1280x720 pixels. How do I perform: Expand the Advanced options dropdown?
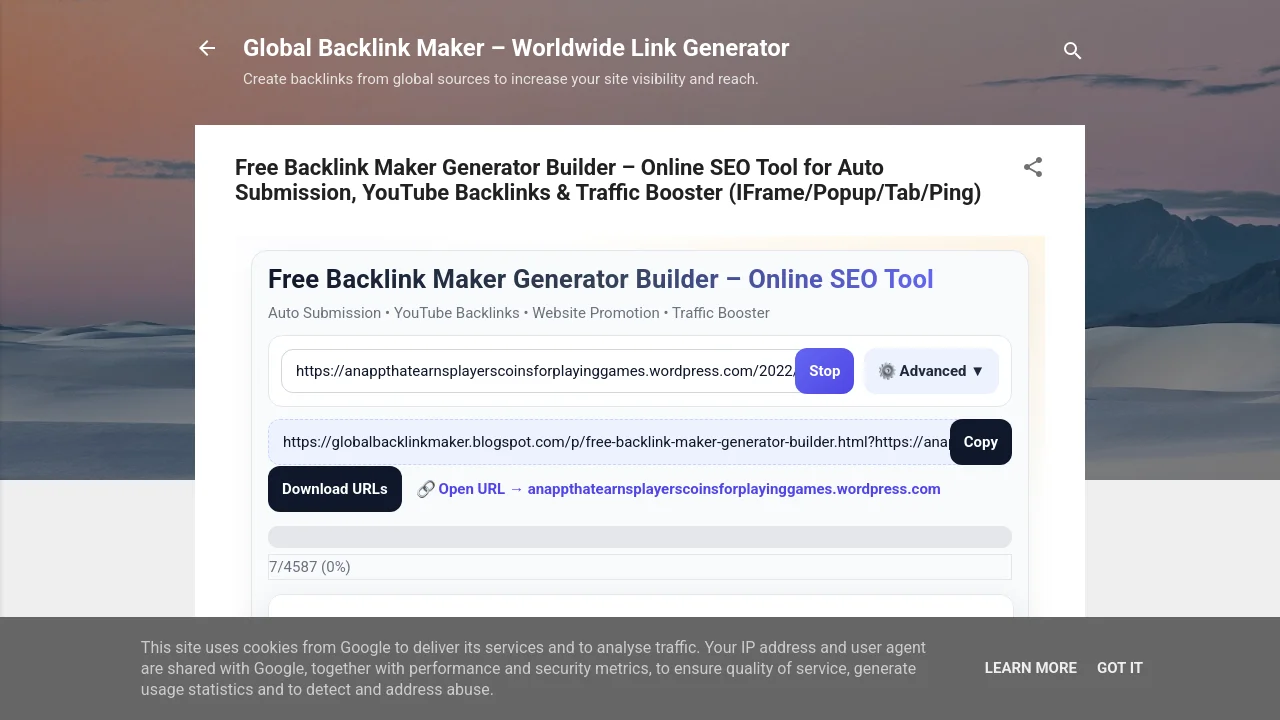[x=931, y=371]
